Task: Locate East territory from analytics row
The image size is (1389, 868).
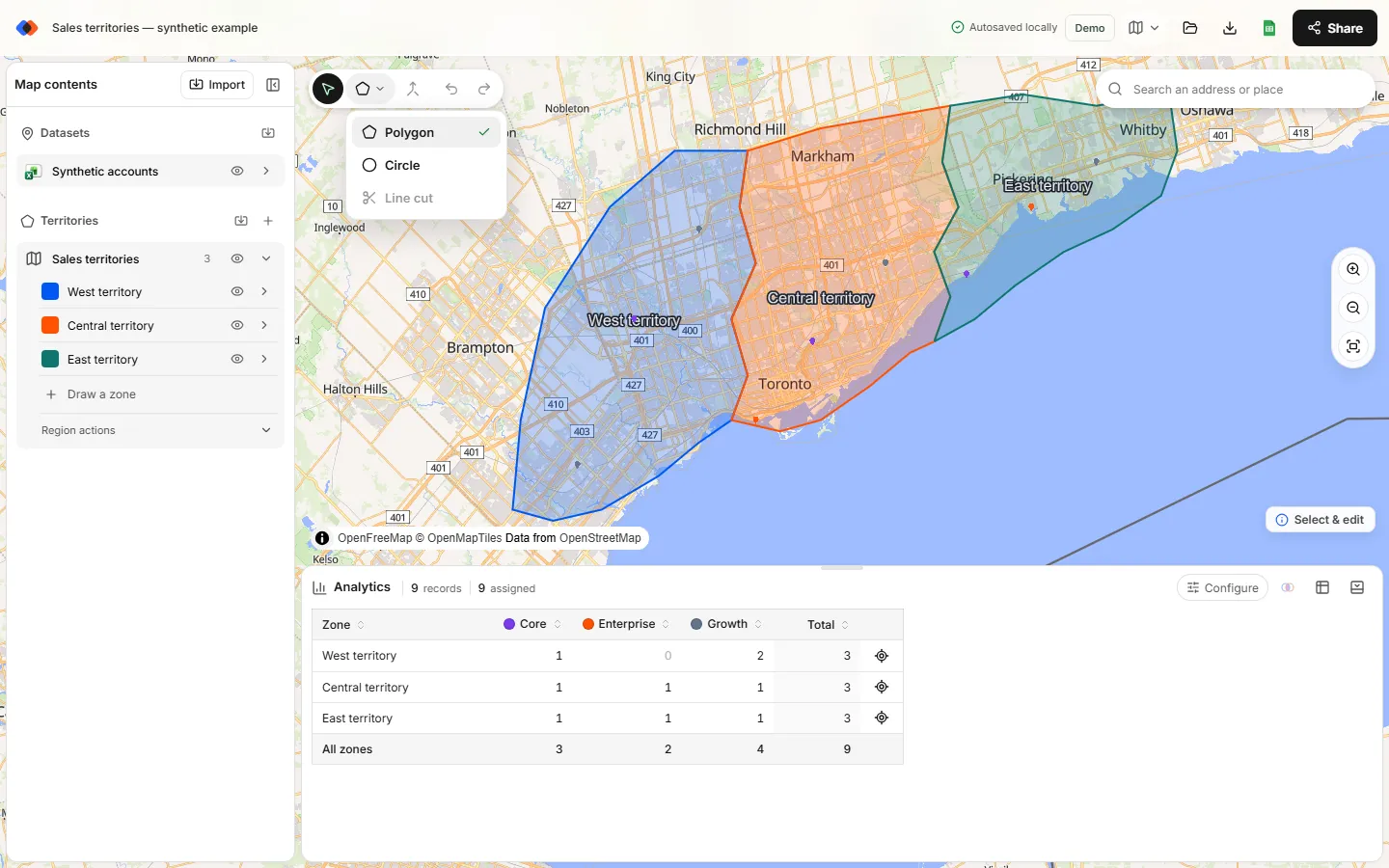Action: point(882,718)
